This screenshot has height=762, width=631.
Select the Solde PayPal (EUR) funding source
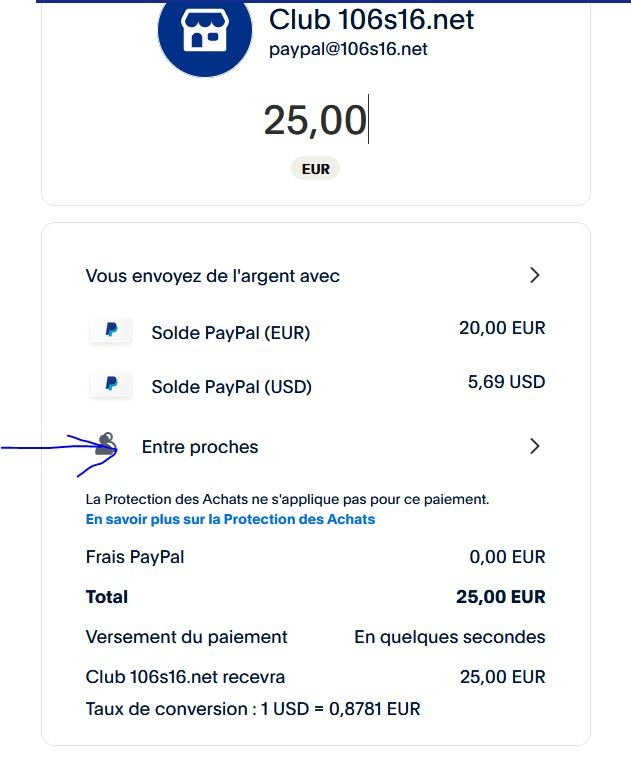click(x=230, y=332)
